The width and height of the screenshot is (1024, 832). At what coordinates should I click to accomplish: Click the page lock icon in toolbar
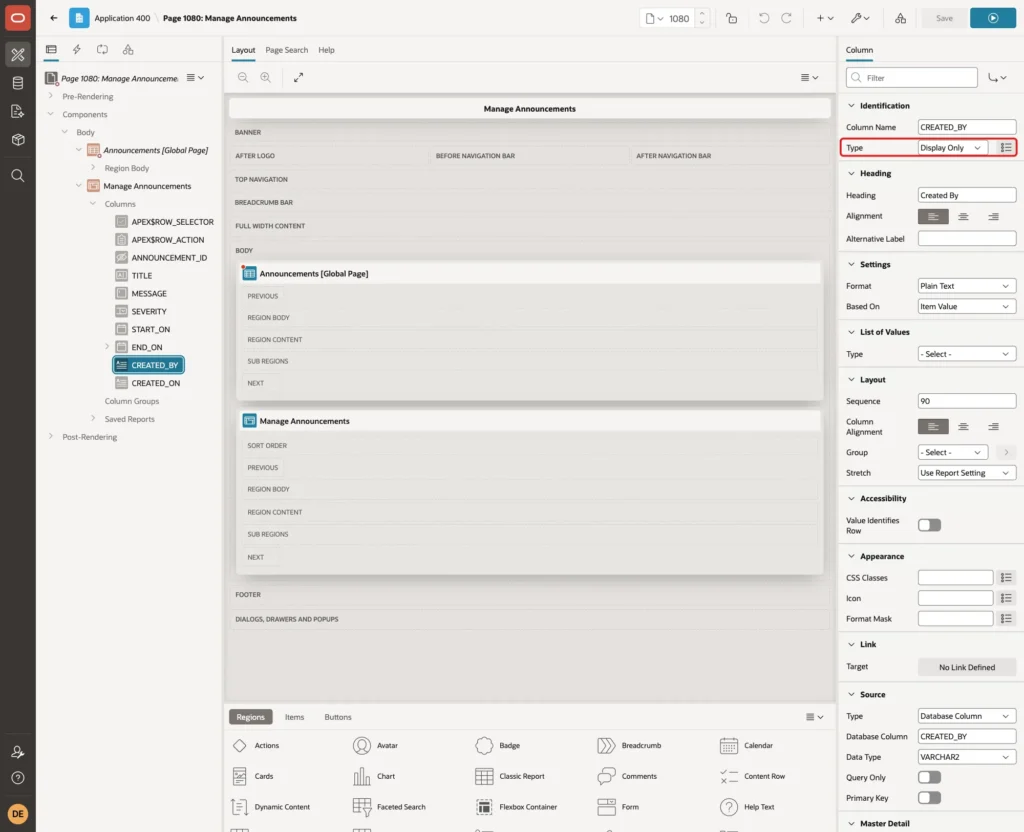tap(731, 18)
